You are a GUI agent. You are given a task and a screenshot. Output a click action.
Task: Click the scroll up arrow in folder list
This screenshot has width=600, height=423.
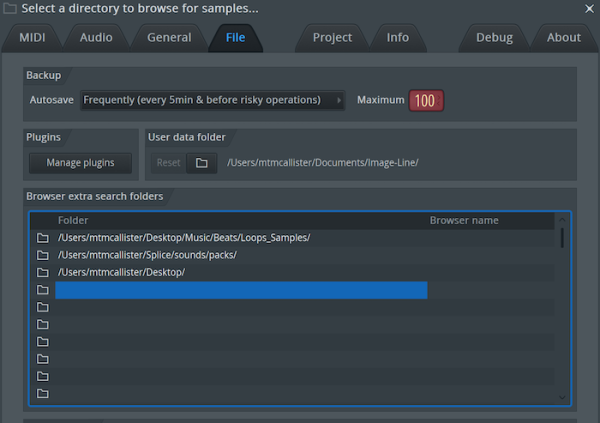click(x=562, y=220)
